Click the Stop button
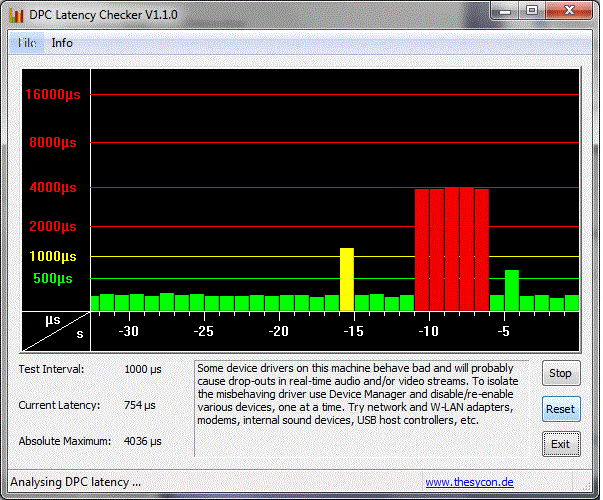The image size is (603, 500). point(561,373)
